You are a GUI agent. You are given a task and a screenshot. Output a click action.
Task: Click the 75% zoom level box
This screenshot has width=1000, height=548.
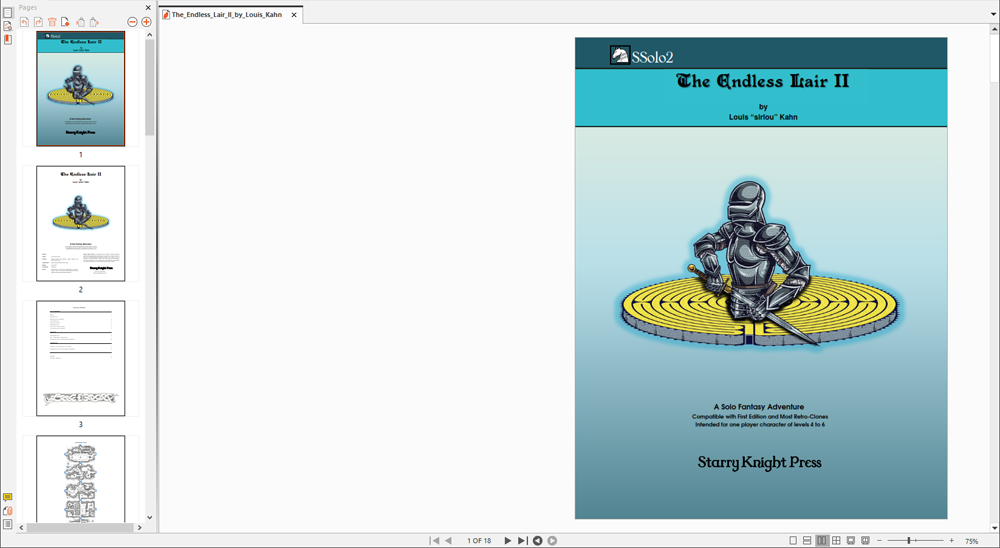pos(971,541)
